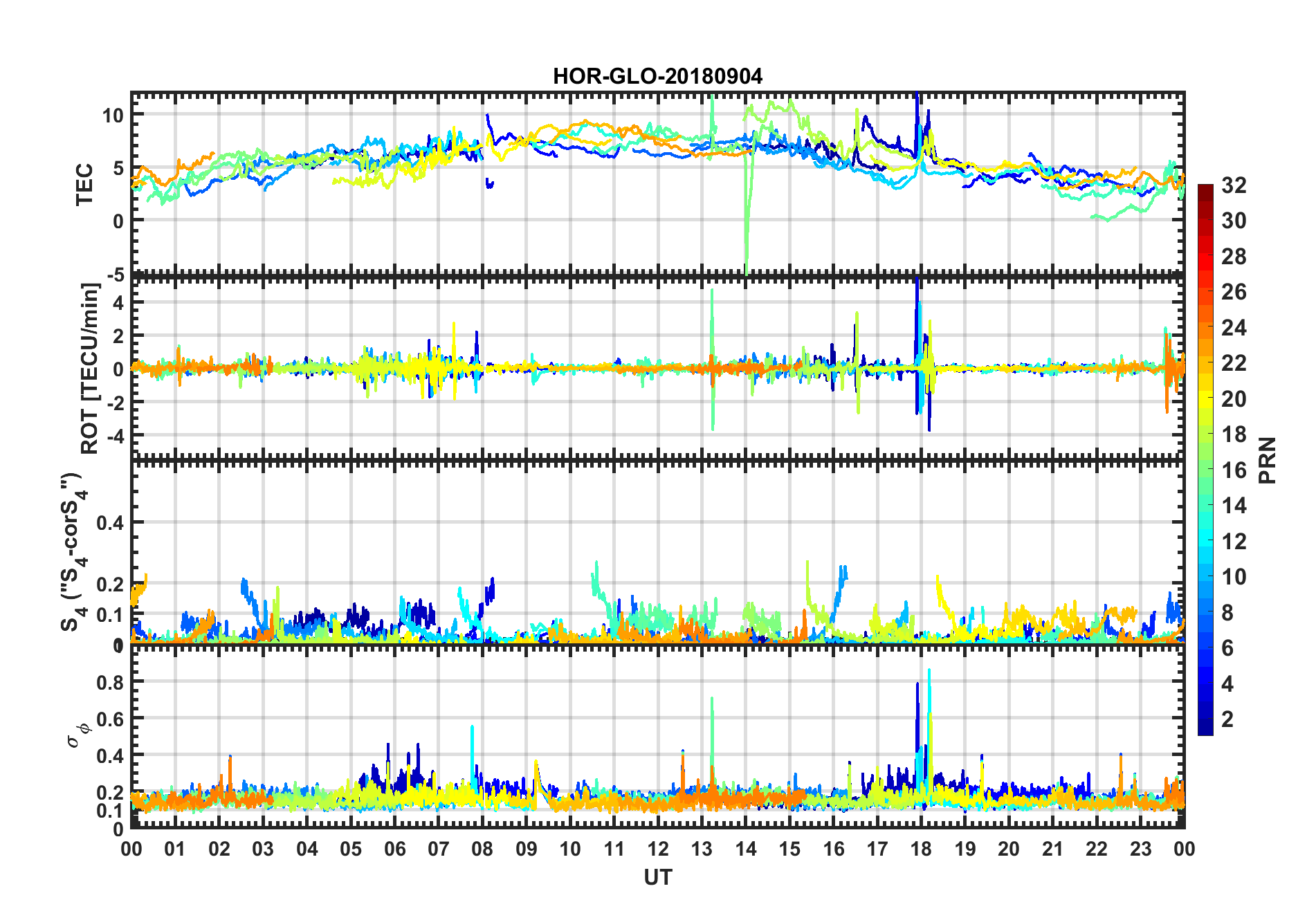This screenshot has width=1316, height=920.
Task: Select the 04 hour tick label
Action: 307,848
